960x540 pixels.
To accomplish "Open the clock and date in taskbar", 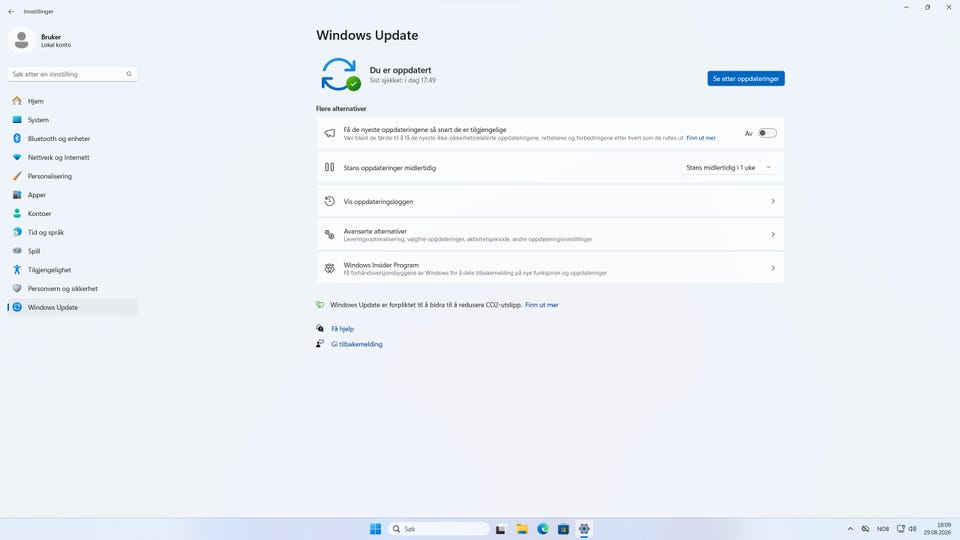I will coord(937,529).
